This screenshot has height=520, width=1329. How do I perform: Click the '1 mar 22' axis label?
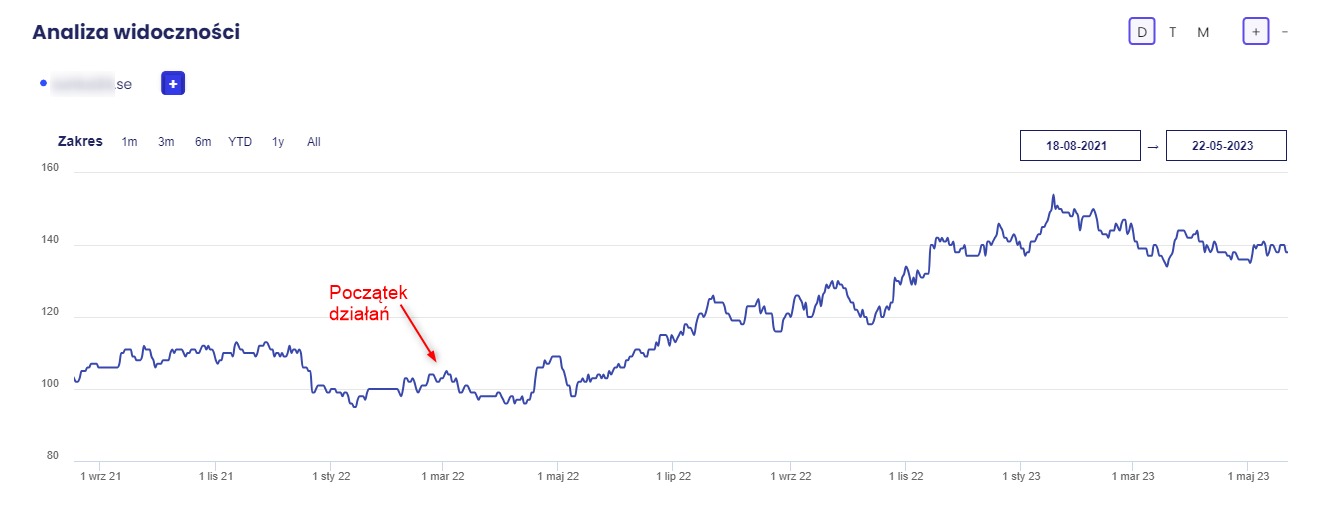pyautogui.click(x=440, y=477)
